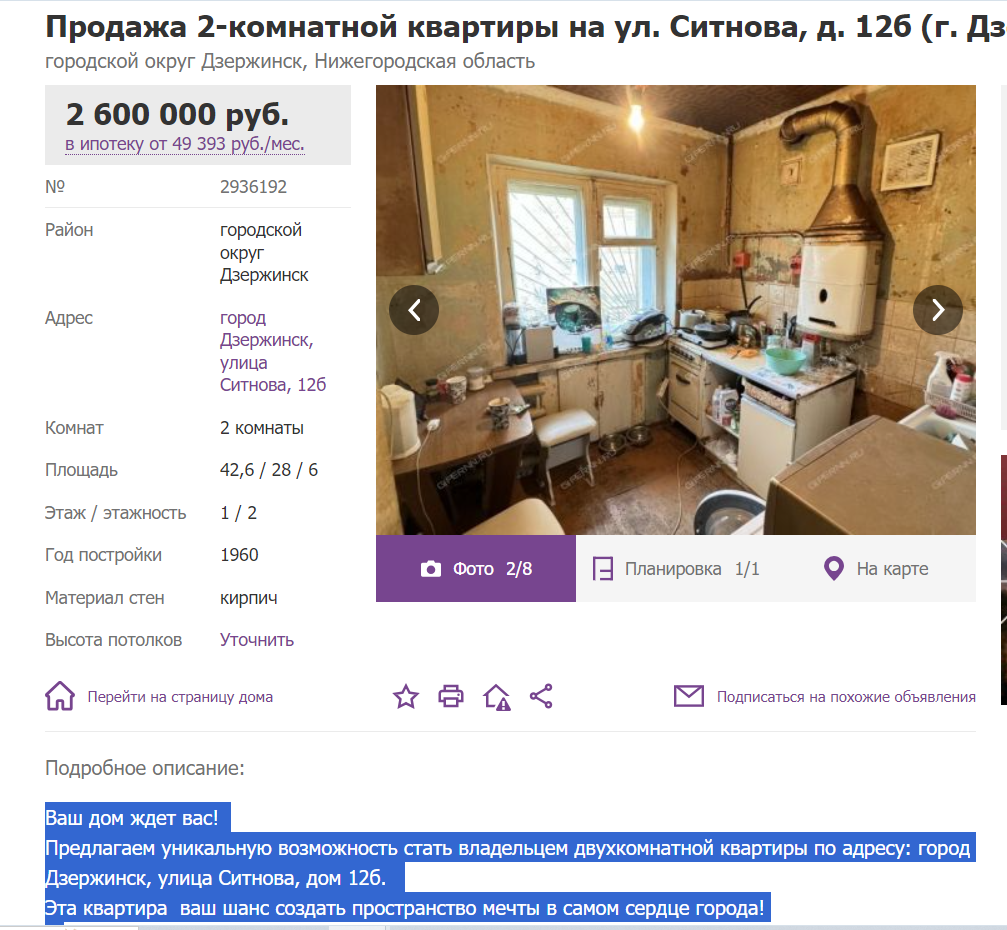1007x930 pixels.
Task: Click Подписаться на похожие объявления
Action: click(846, 697)
